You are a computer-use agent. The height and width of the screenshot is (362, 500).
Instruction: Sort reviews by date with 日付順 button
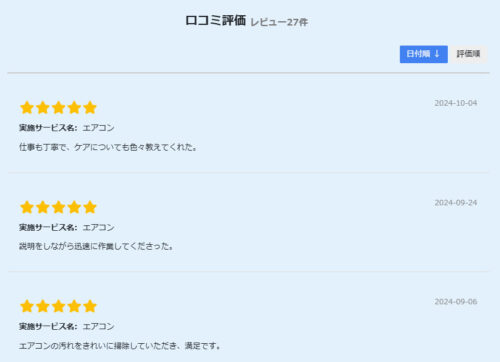424,54
